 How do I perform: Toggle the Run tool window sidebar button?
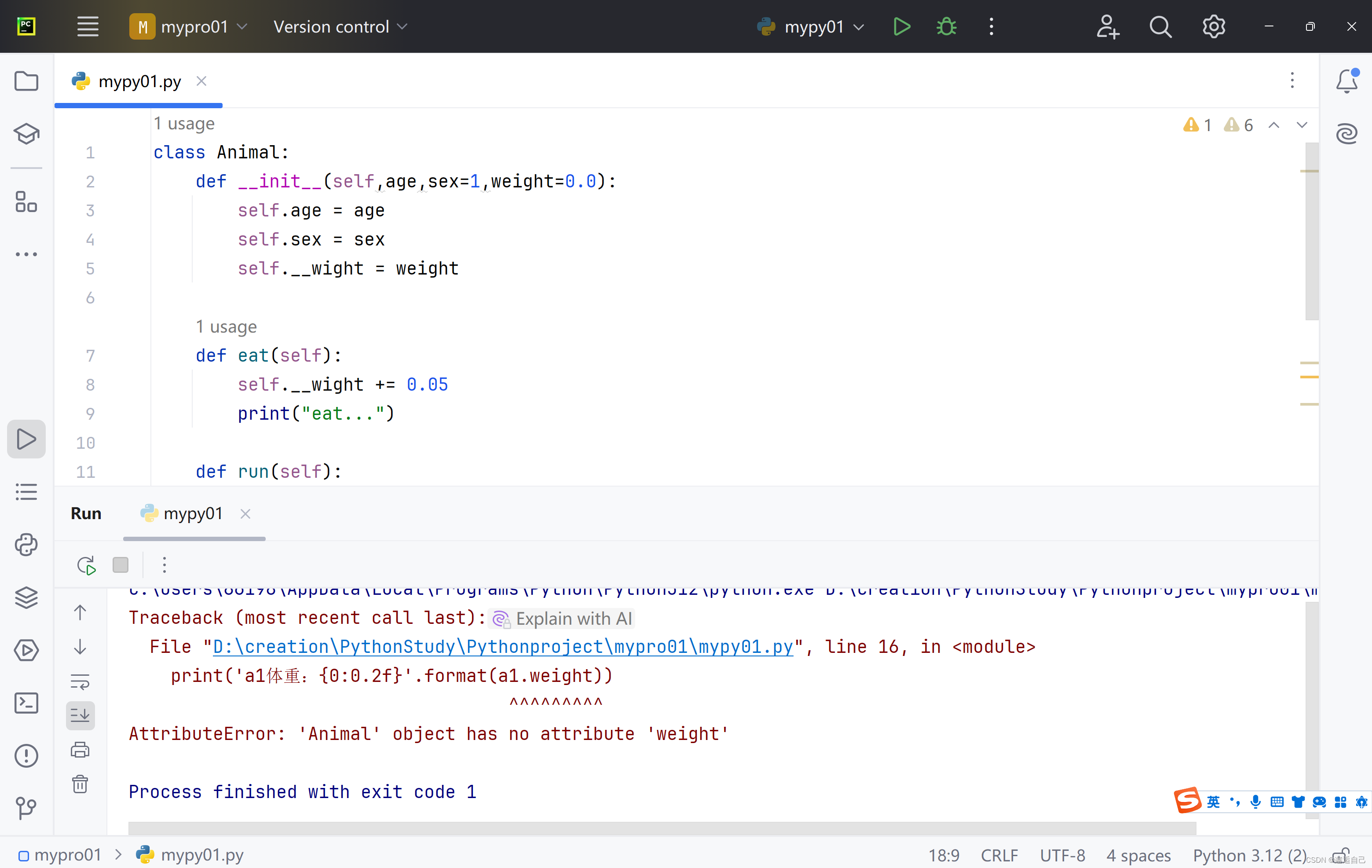tap(26, 439)
